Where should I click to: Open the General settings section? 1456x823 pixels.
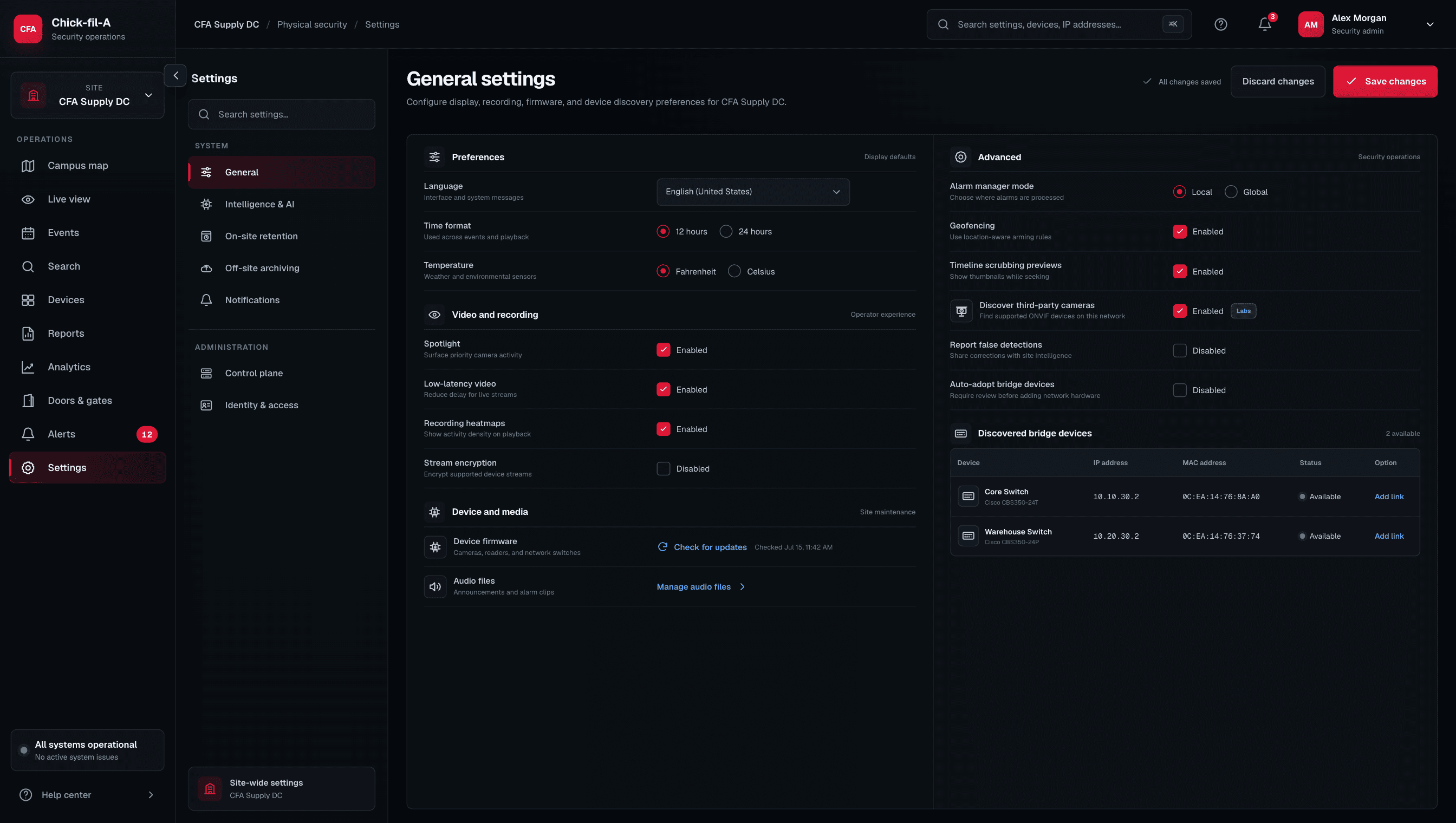281,172
